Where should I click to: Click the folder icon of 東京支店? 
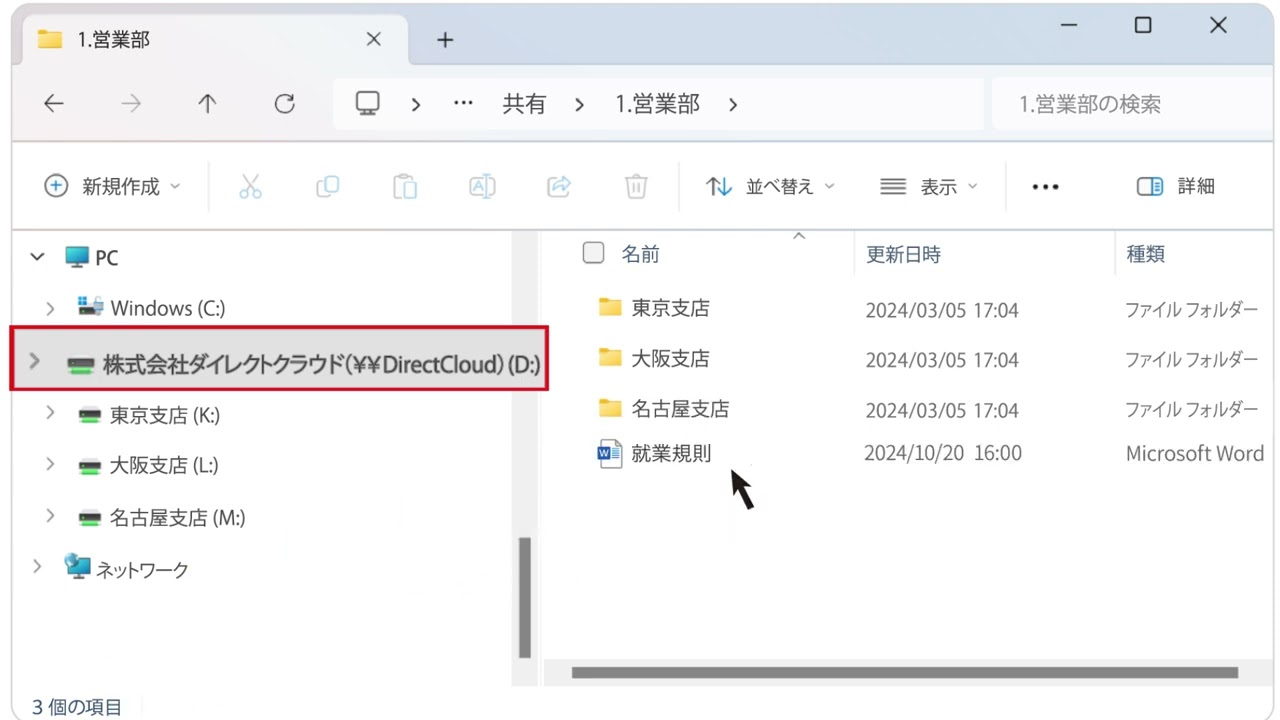click(x=610, y=307)
